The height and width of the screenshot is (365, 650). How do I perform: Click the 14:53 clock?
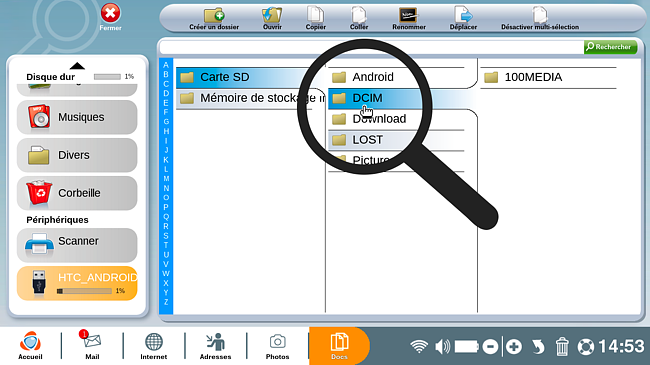(621, 346)
